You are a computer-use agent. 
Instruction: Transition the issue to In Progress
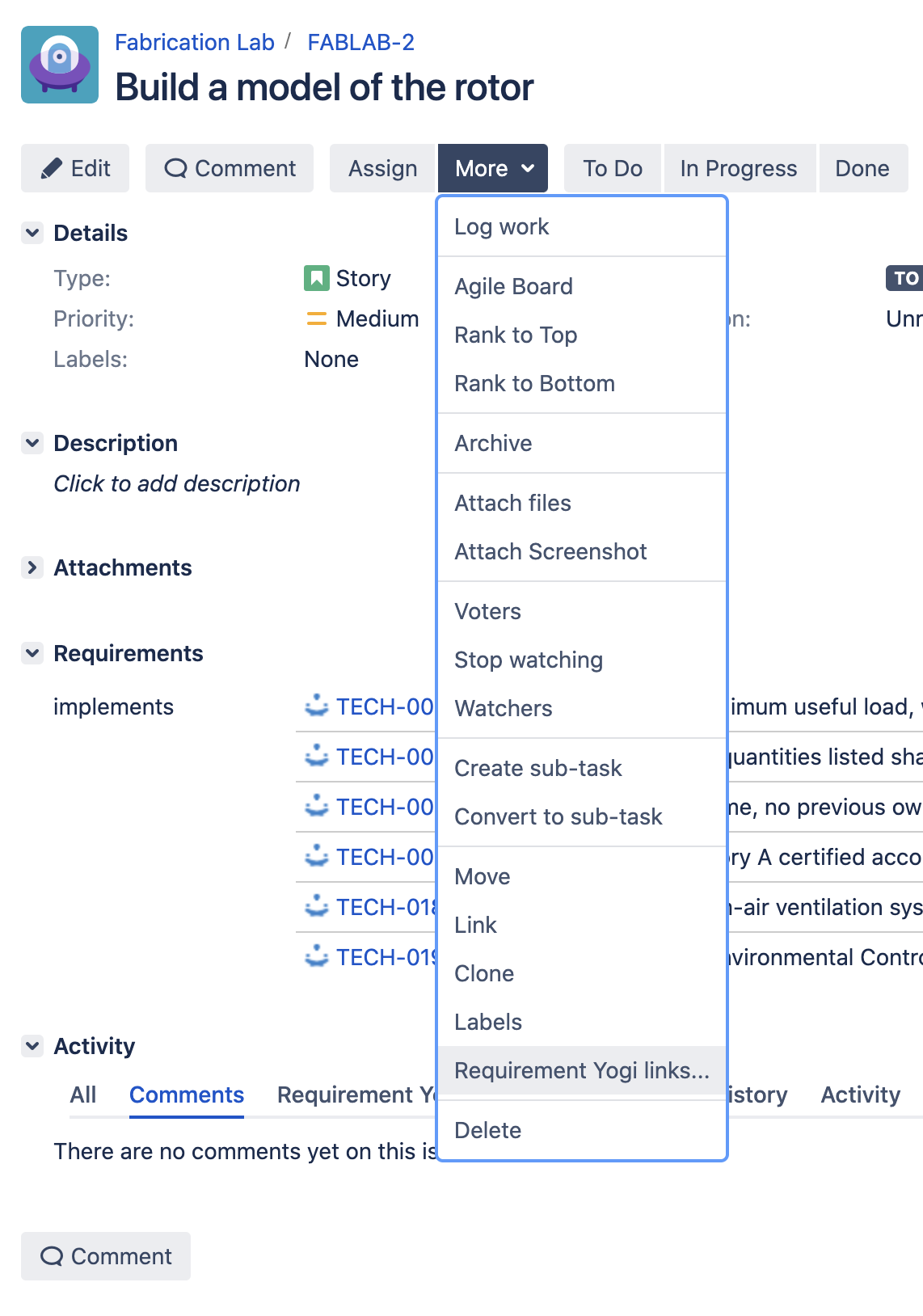point(738,168)
